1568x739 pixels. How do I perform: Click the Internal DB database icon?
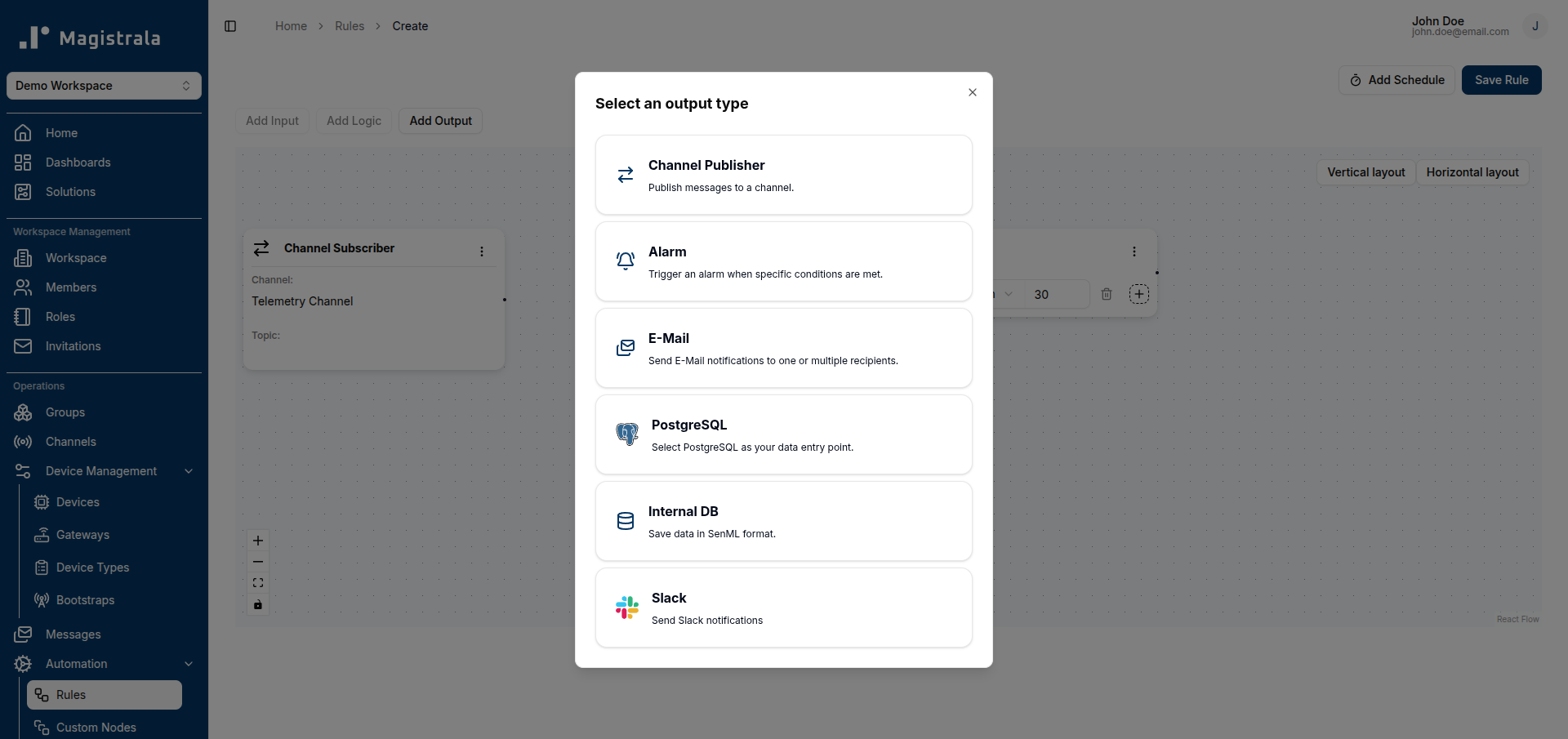click(626, 521)
